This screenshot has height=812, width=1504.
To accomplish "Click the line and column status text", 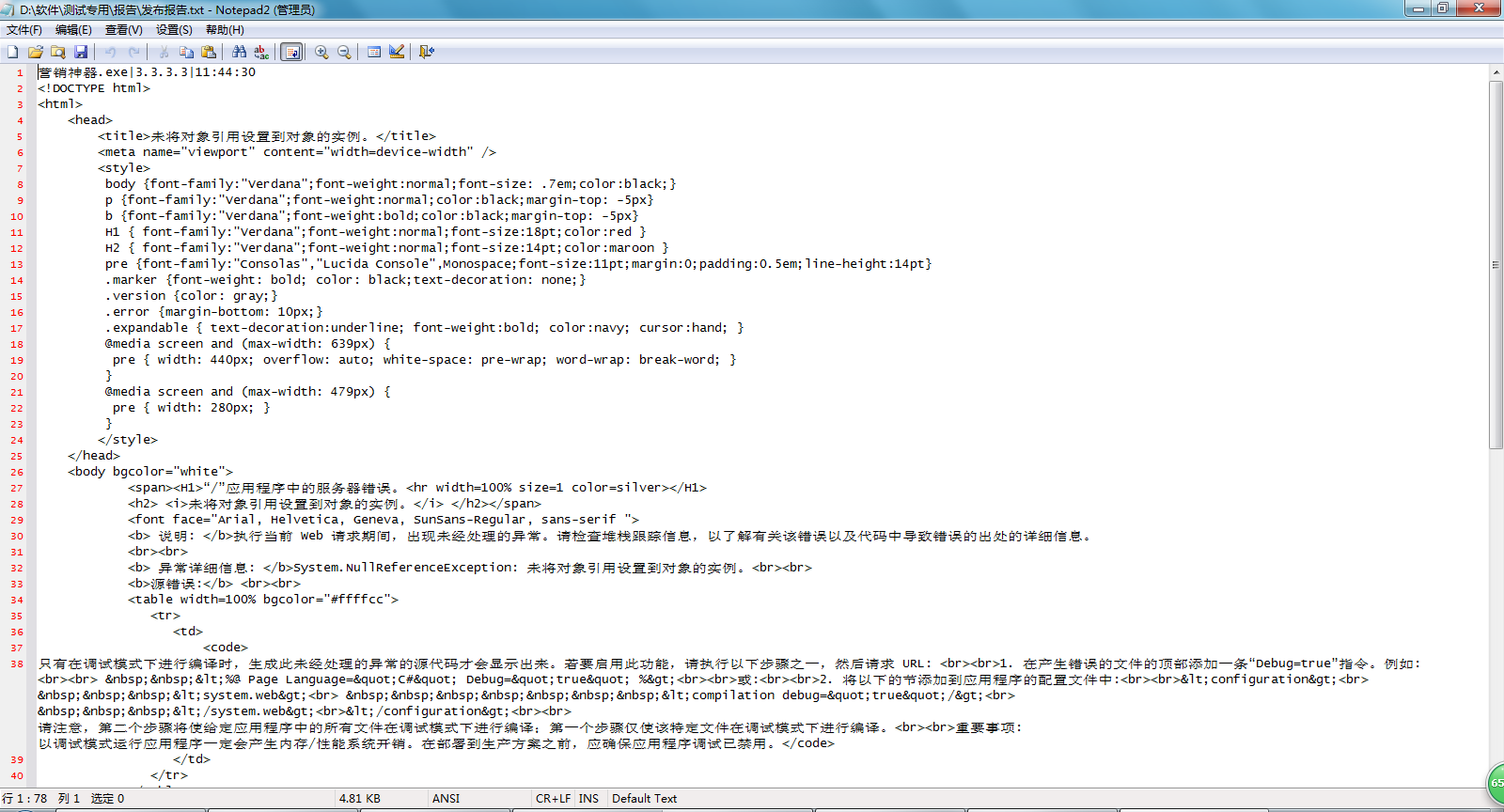I will coord(64,798).
